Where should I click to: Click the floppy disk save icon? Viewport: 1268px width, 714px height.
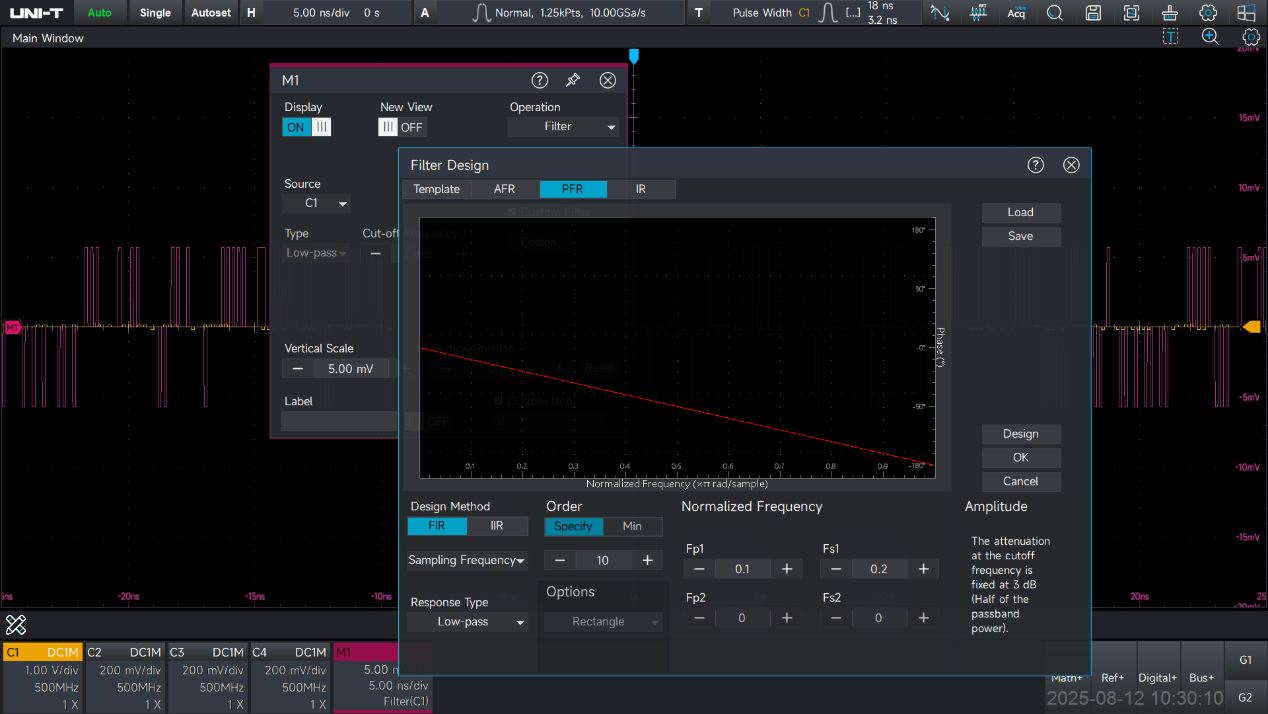(1093, 13)
